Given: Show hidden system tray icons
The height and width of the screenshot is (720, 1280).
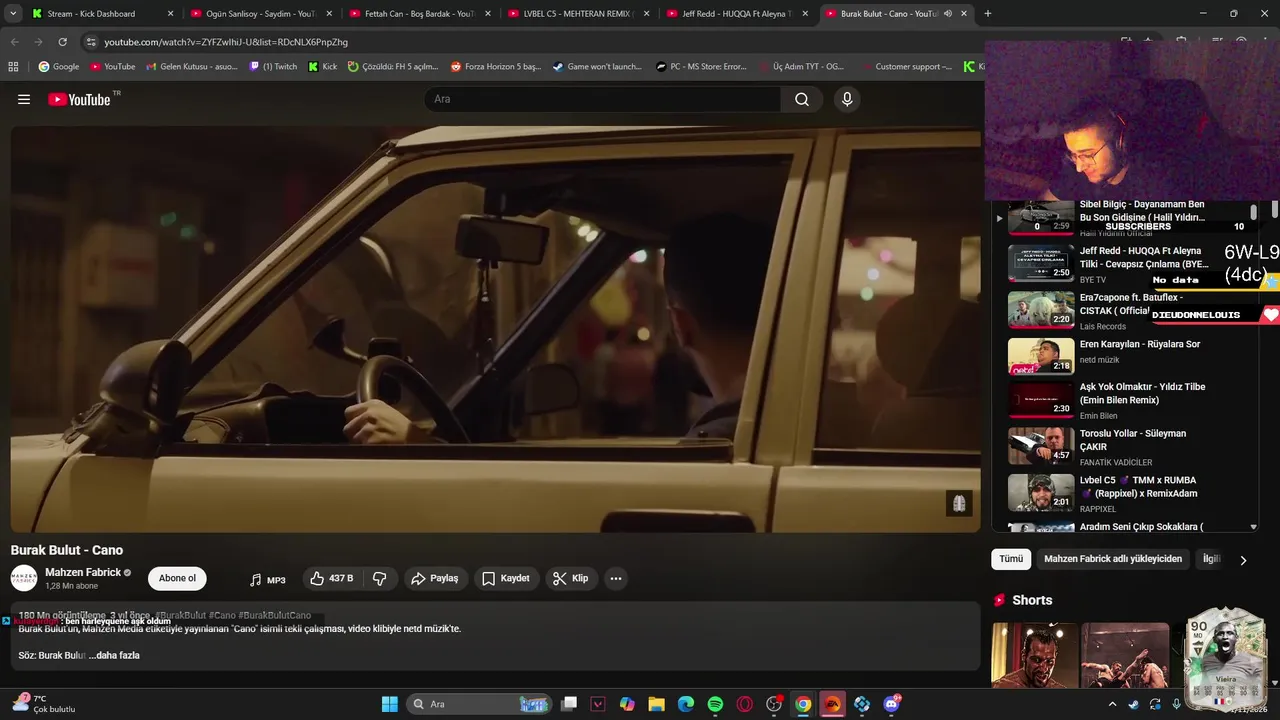Looking at the screenshot, I should (x=1112, y=704).
